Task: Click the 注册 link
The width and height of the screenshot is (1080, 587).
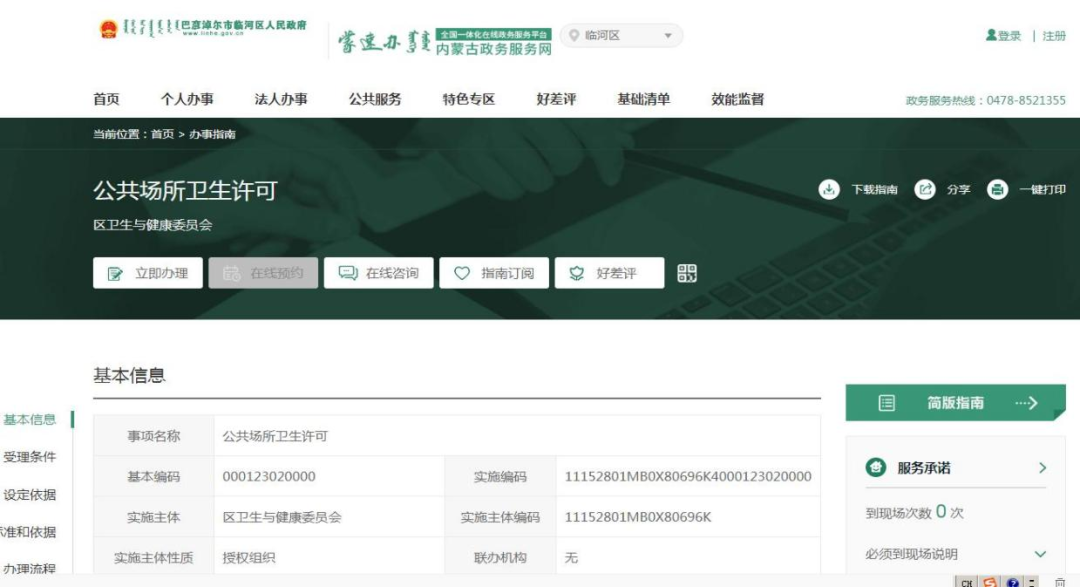Action: tap(1054, 36)
